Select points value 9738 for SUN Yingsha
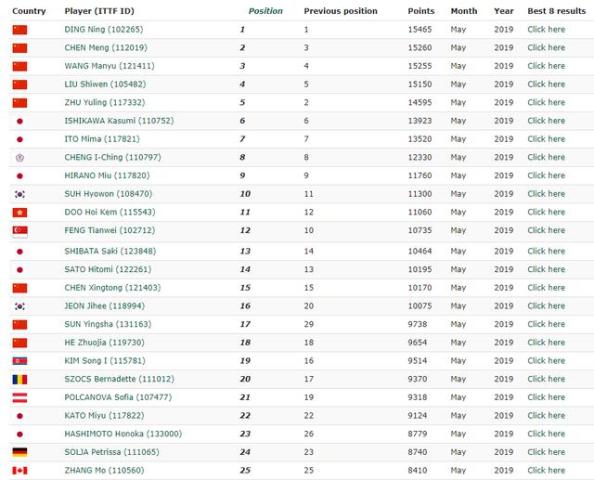 [417, 324]
